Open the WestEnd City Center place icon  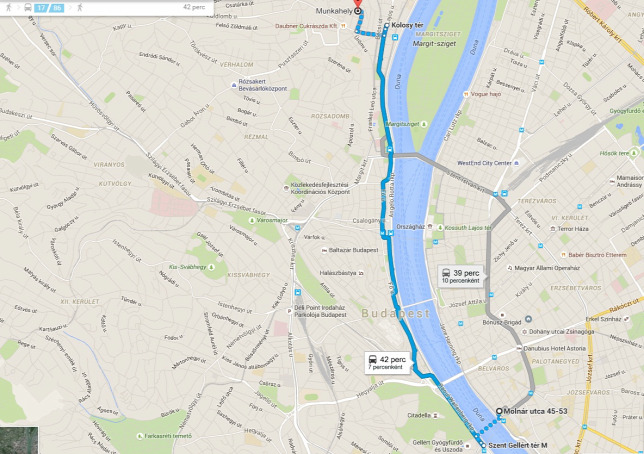pos(517,163)
